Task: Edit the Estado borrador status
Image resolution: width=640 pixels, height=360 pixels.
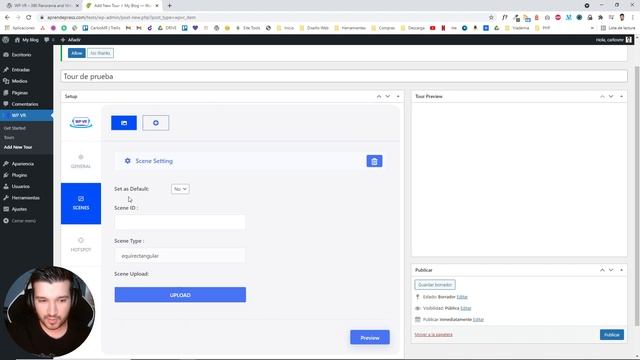Action: coord(462,297)
